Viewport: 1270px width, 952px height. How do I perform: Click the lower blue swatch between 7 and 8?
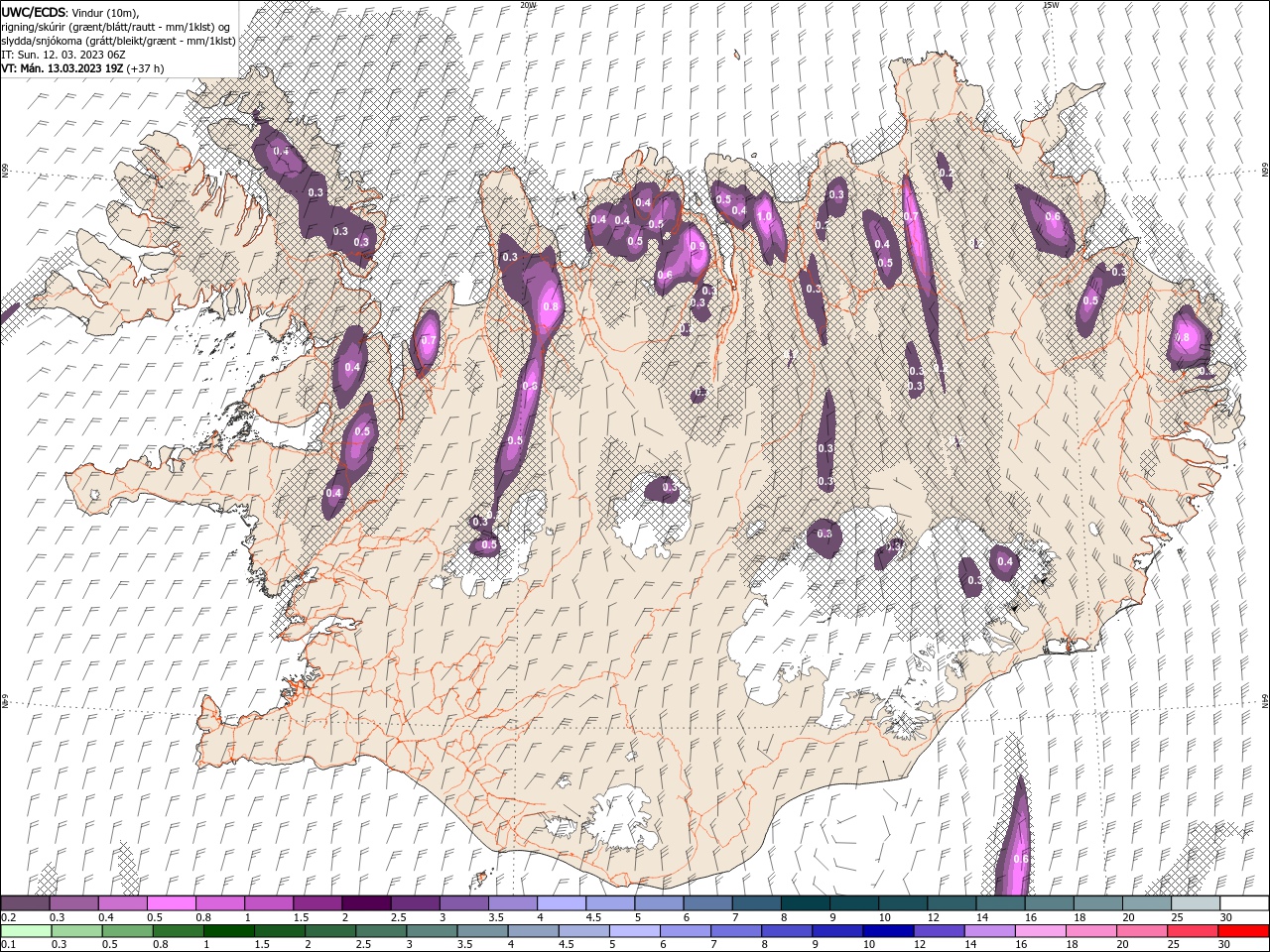[x=737, y=931]
